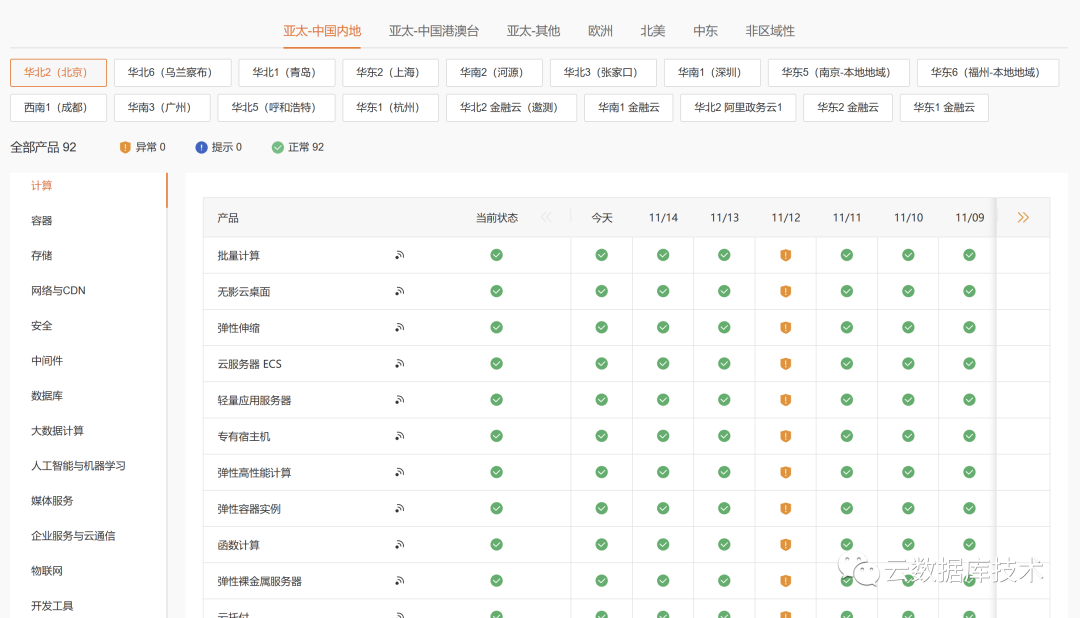Show earlier dates with left double chevron
The height and width of the screenshot is (618, 1080).
click(546, 217)
